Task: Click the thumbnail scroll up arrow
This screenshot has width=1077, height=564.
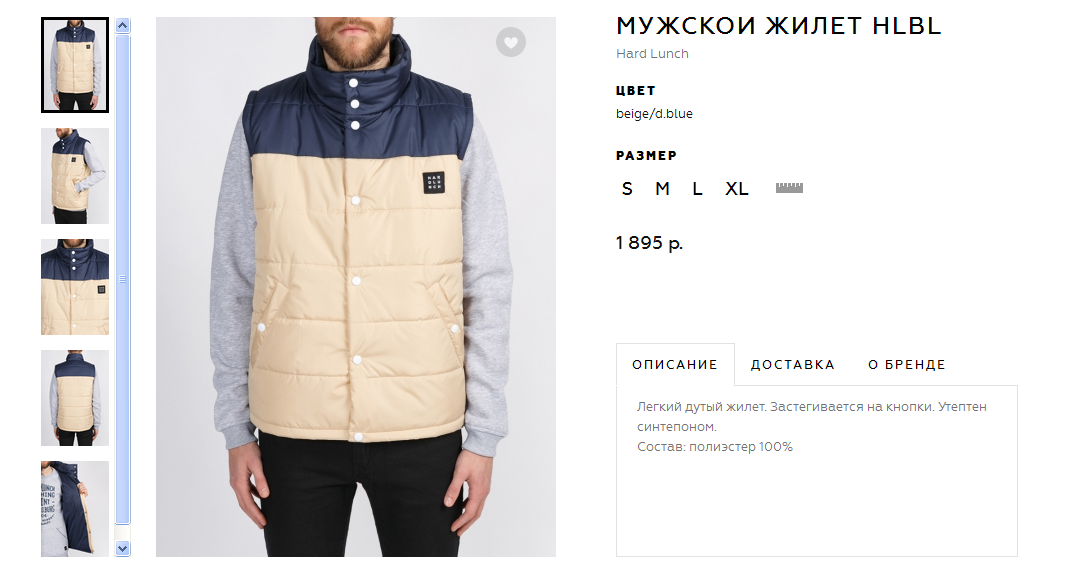Action: coord(123,26)
